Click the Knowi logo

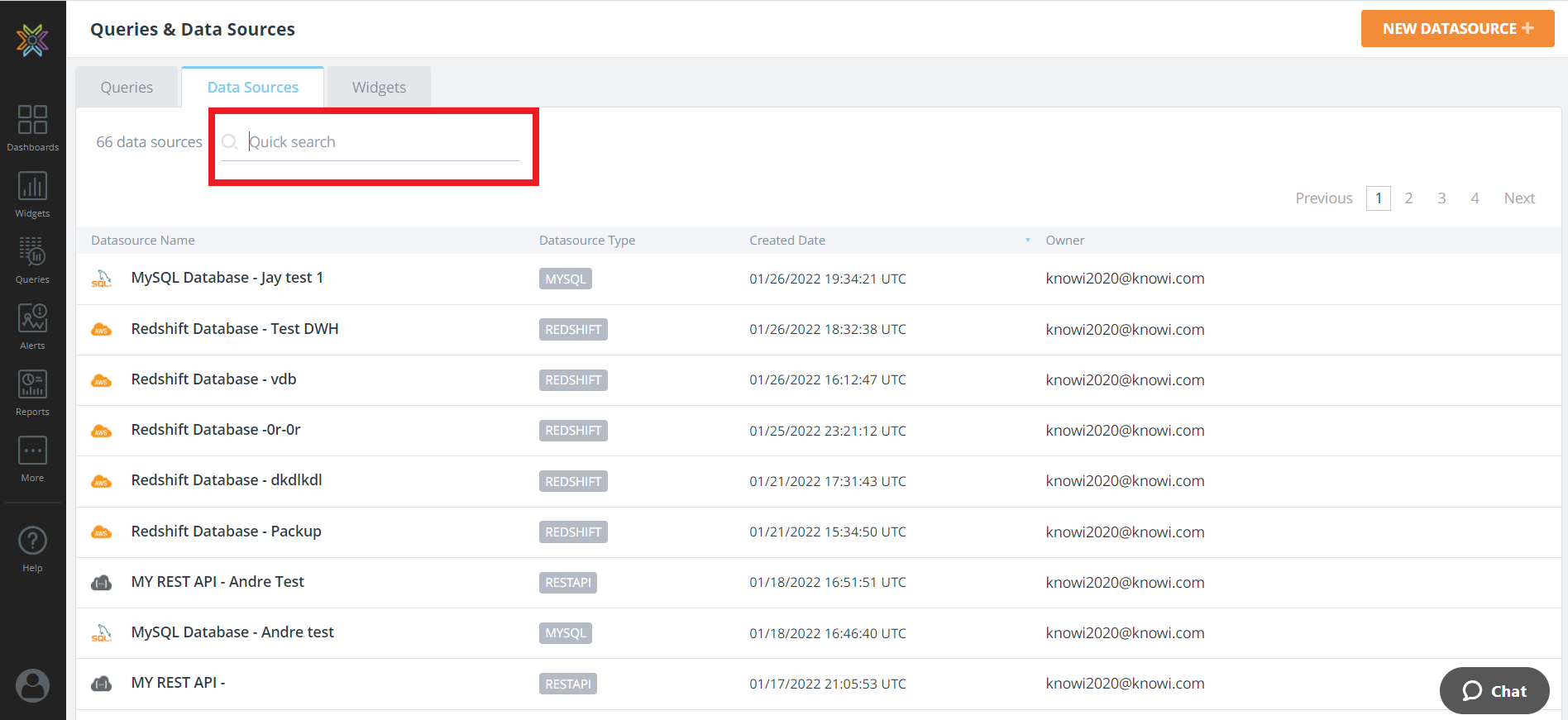click(x=32, y=39)
